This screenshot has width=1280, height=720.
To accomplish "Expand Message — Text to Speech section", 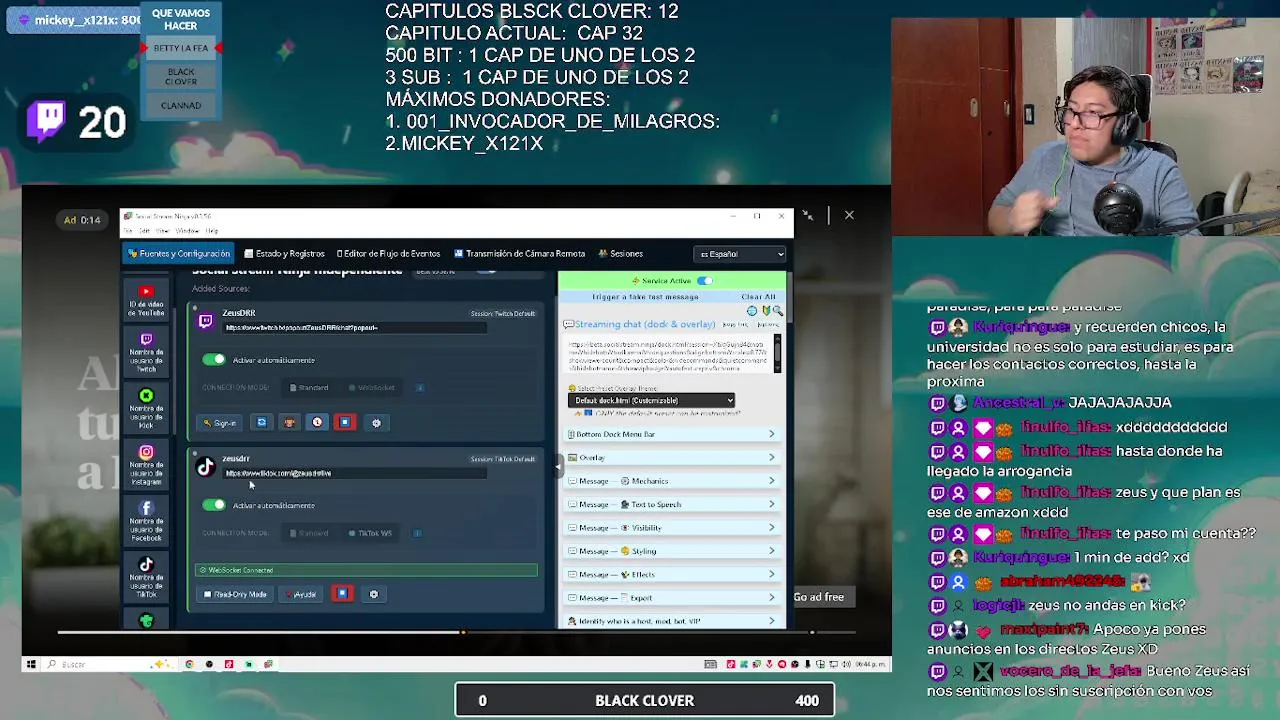I will [x=672, y=504].
